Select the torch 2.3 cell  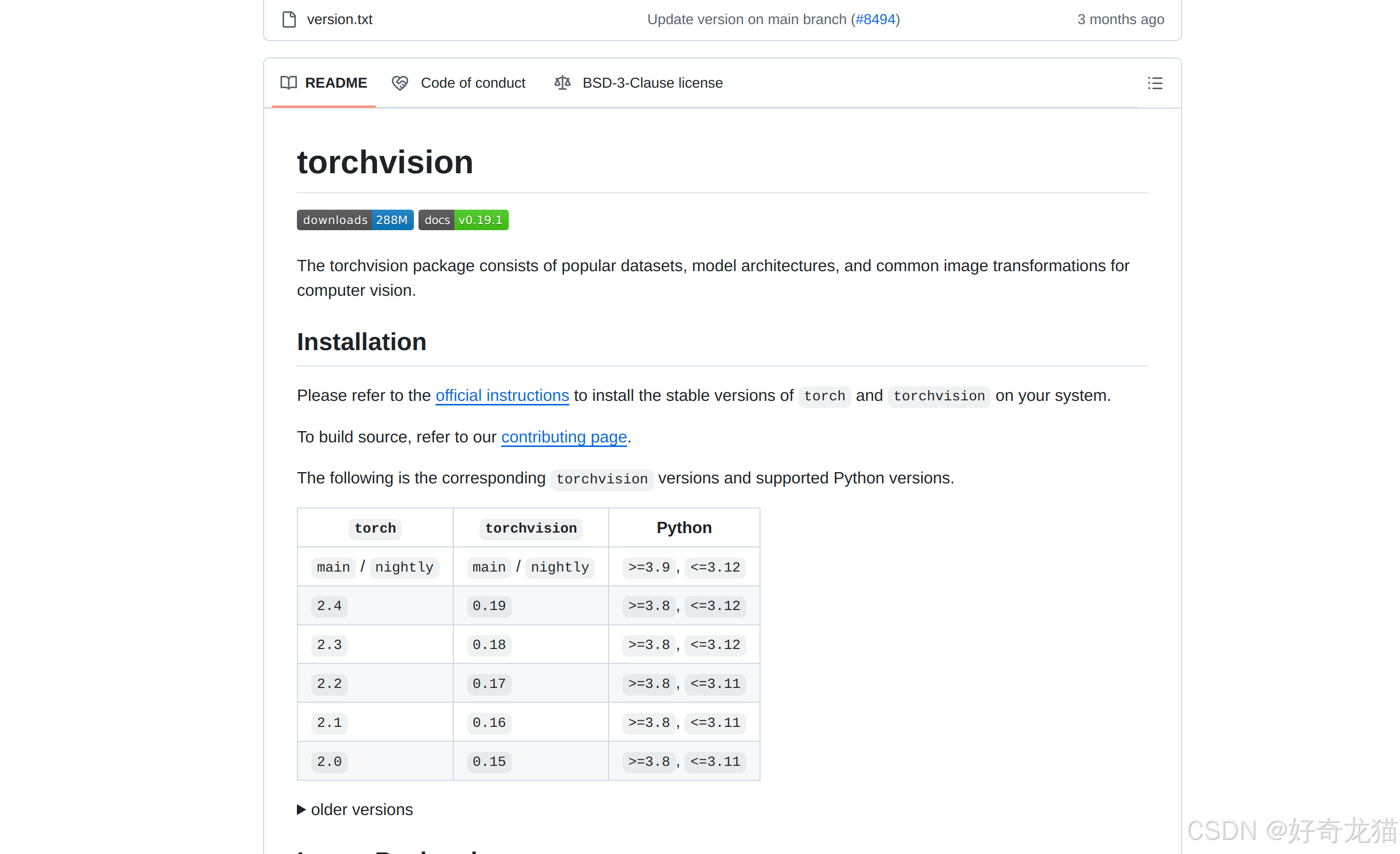(375, 644)
